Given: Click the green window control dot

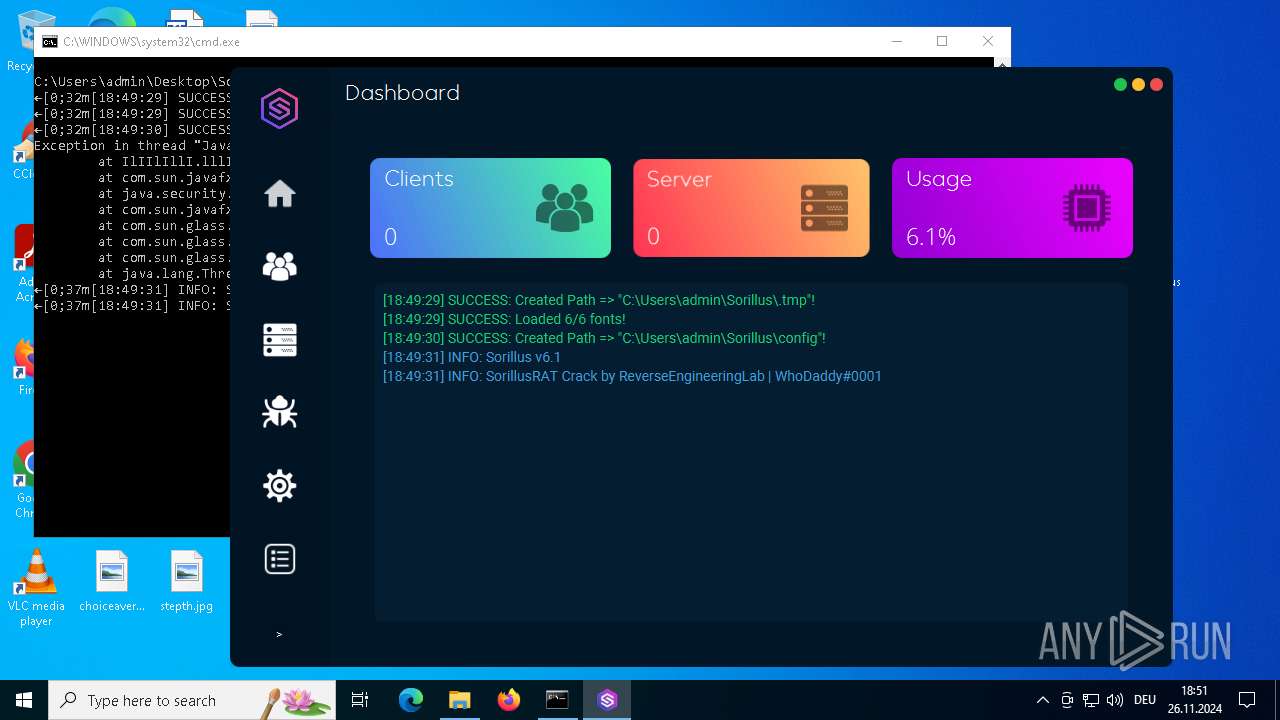Looking at the screenshot, I should (1120, 85).
